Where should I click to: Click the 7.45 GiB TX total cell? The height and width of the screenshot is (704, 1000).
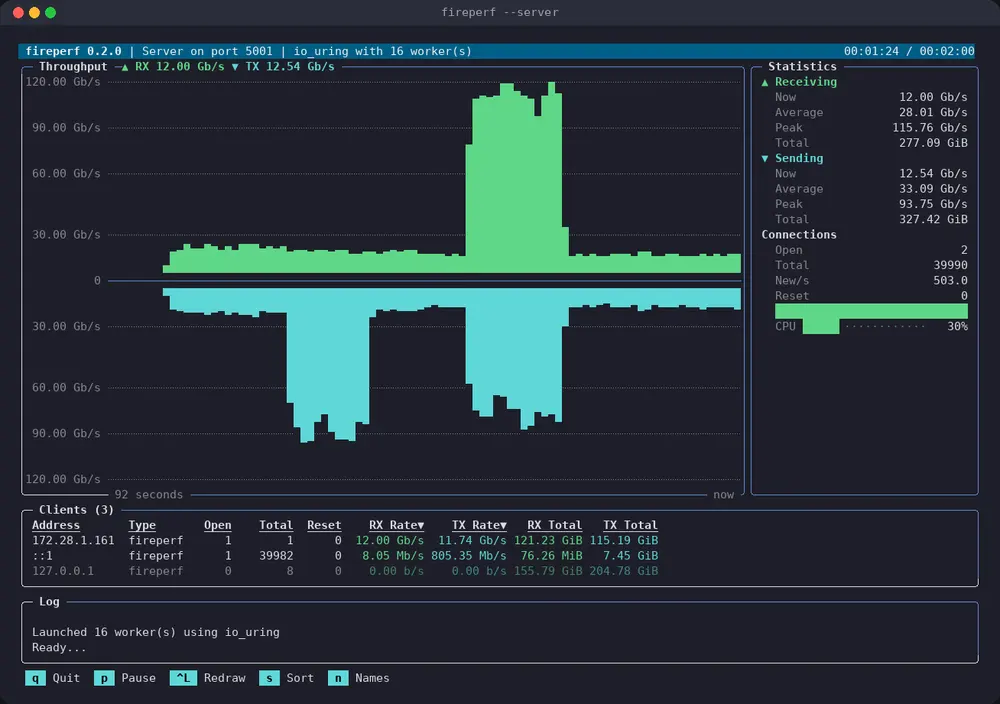coord(631,555)
